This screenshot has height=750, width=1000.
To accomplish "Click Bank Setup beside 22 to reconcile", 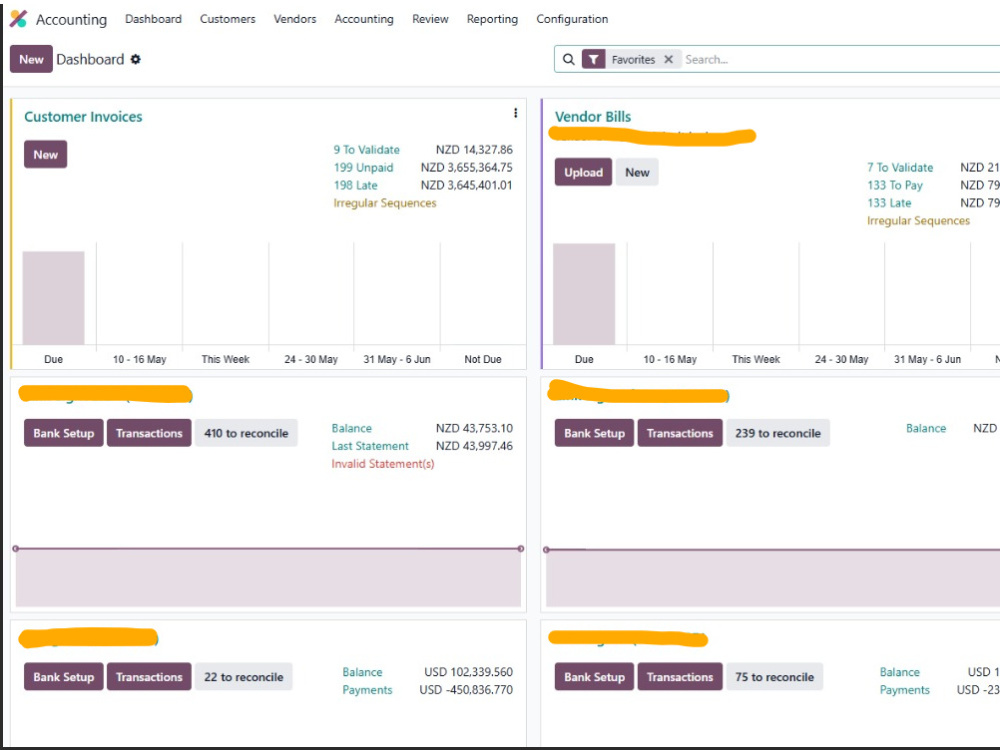I will (64, 677).
